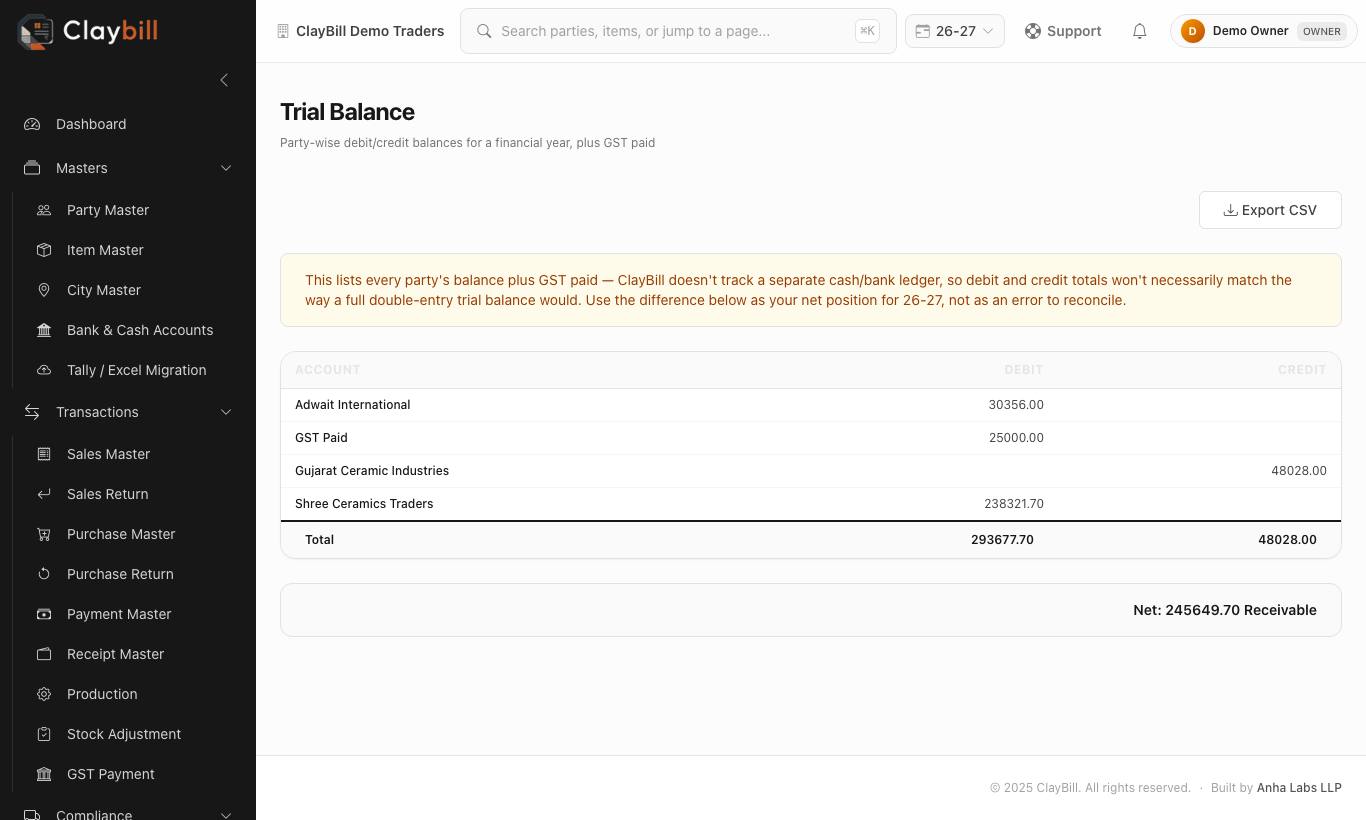Open the 26-27 financial year dropdown

(x=954, y=31)
